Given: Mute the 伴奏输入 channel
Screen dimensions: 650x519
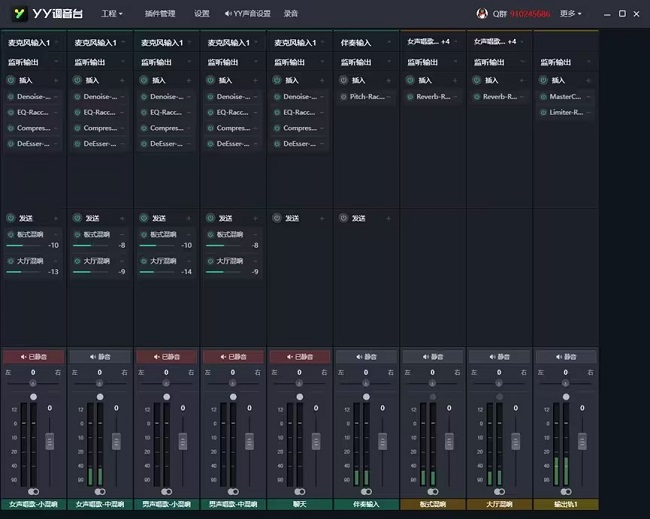Looking at the screenshot, I should 365,356.
